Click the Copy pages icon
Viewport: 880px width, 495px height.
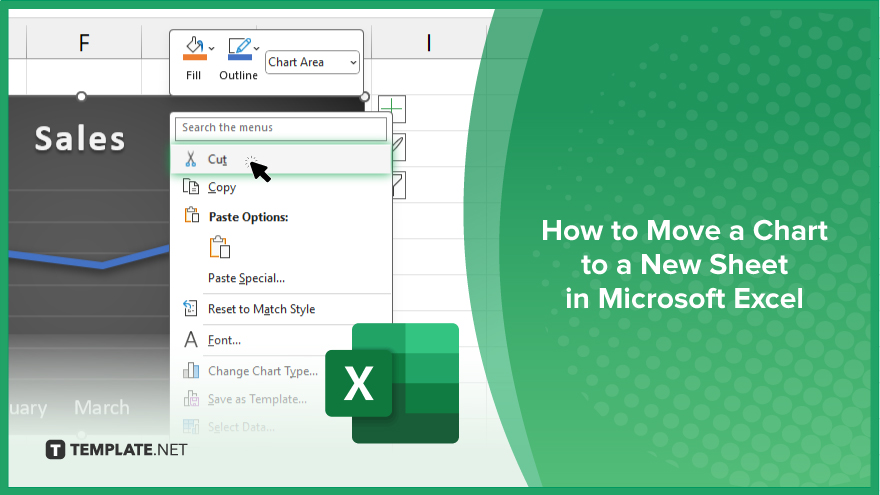click(x=191, y=187)
